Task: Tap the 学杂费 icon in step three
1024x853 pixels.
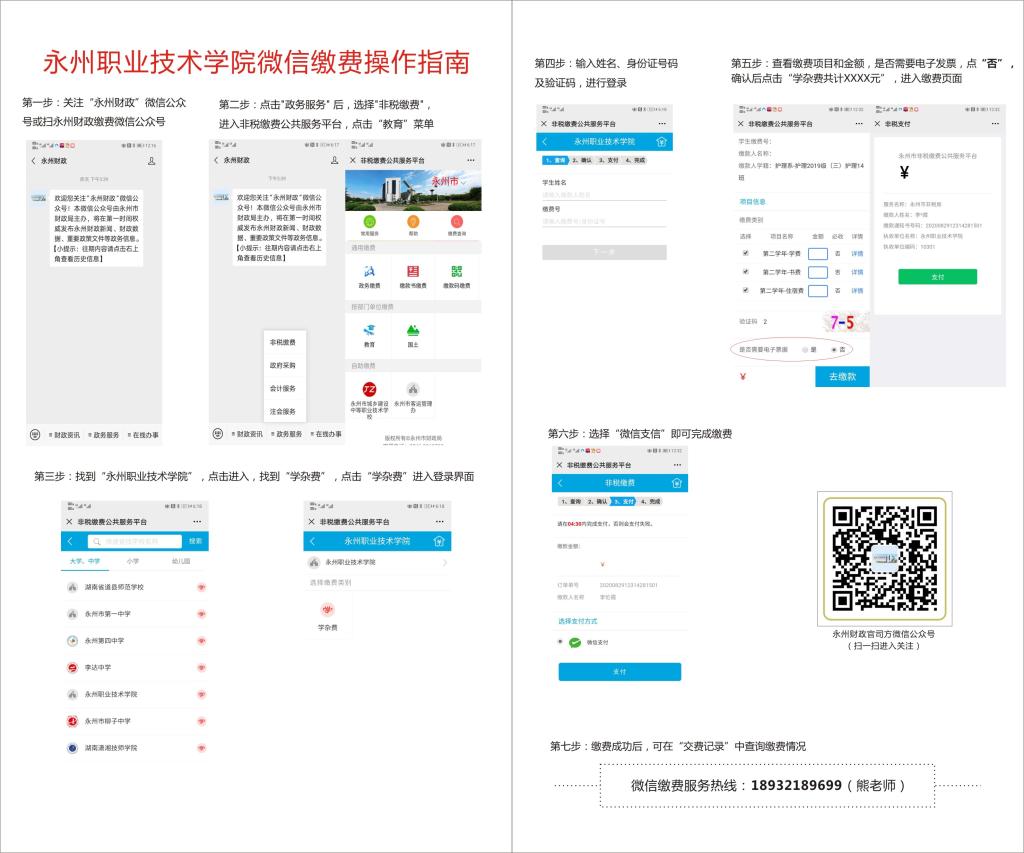Action: pyautogui.click(x=328, y=610)
